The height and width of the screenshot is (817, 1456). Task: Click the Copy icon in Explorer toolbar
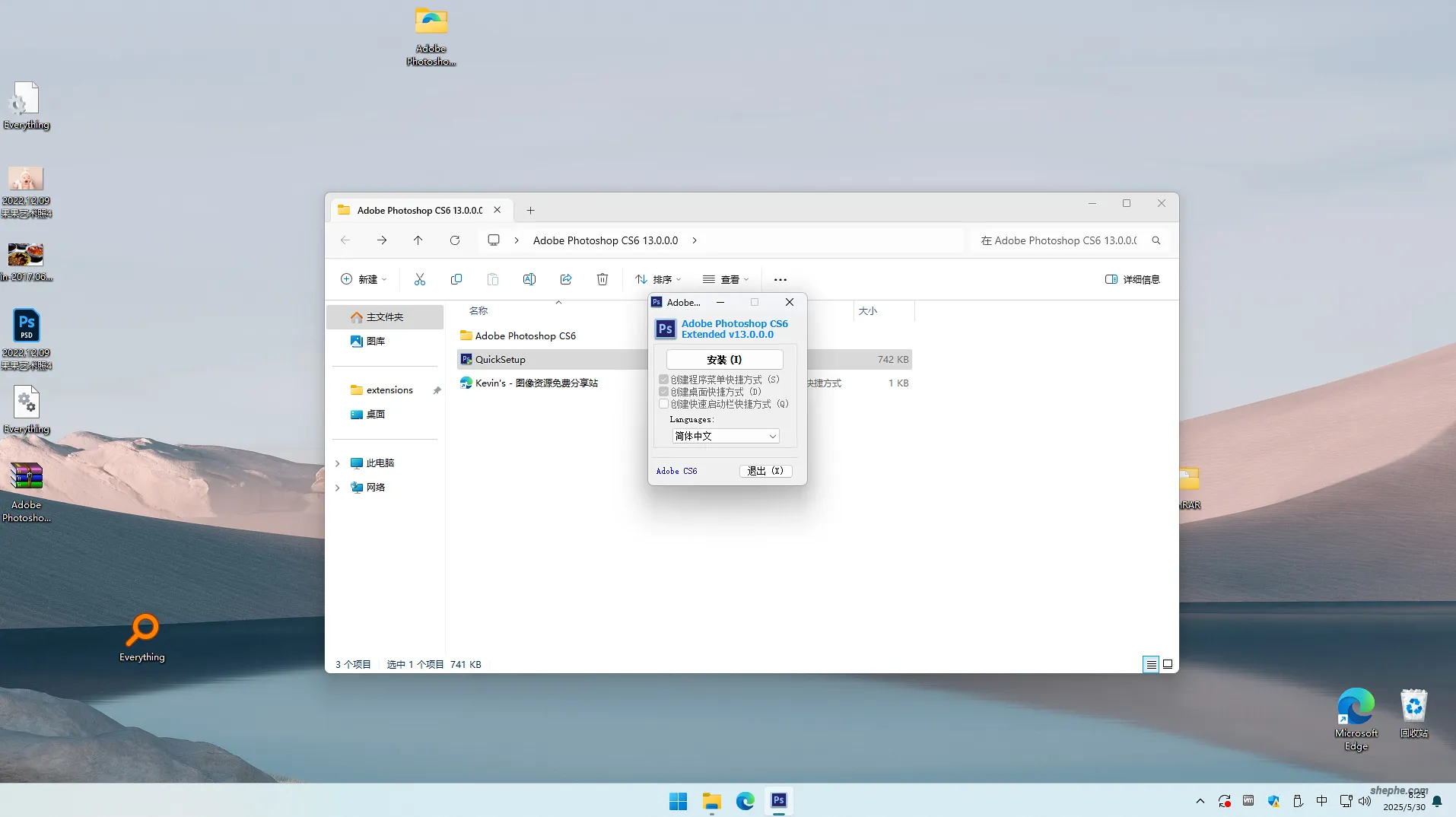click(x=456, y=279)
